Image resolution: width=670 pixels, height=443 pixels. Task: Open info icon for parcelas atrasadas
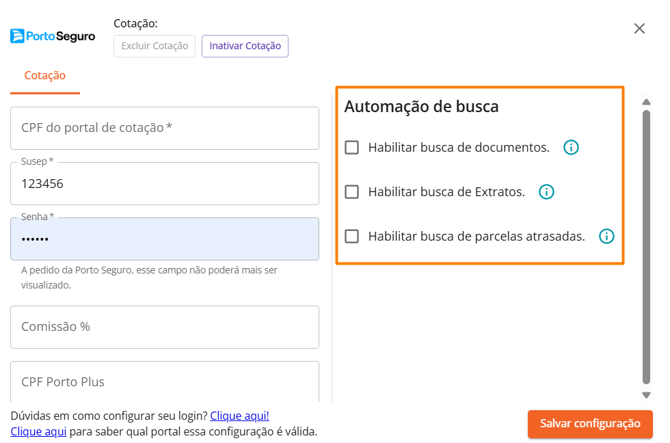point(606,236)
